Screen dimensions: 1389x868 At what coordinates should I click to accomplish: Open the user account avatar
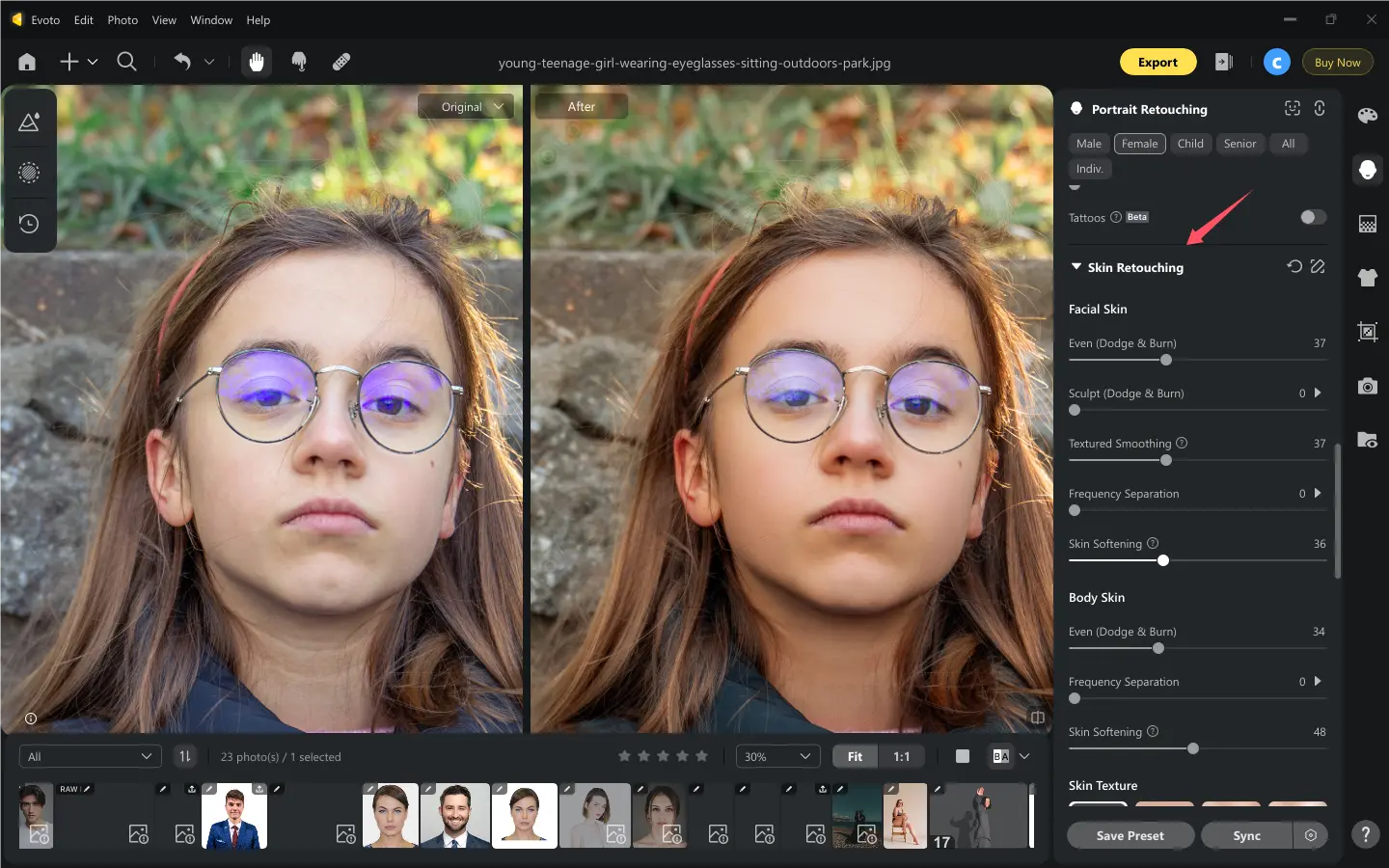1277,62
